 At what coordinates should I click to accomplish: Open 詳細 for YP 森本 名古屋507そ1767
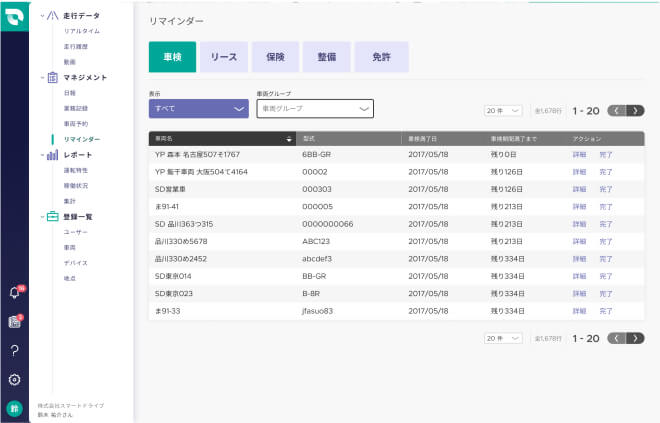pos(579,155)
